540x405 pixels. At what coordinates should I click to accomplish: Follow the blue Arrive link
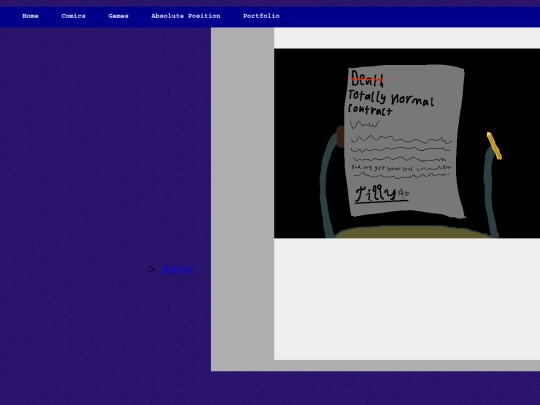point(177,269)
